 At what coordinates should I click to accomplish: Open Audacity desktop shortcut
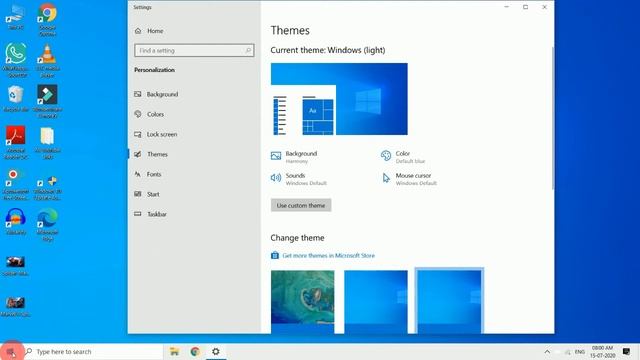(x=16, y=222)
